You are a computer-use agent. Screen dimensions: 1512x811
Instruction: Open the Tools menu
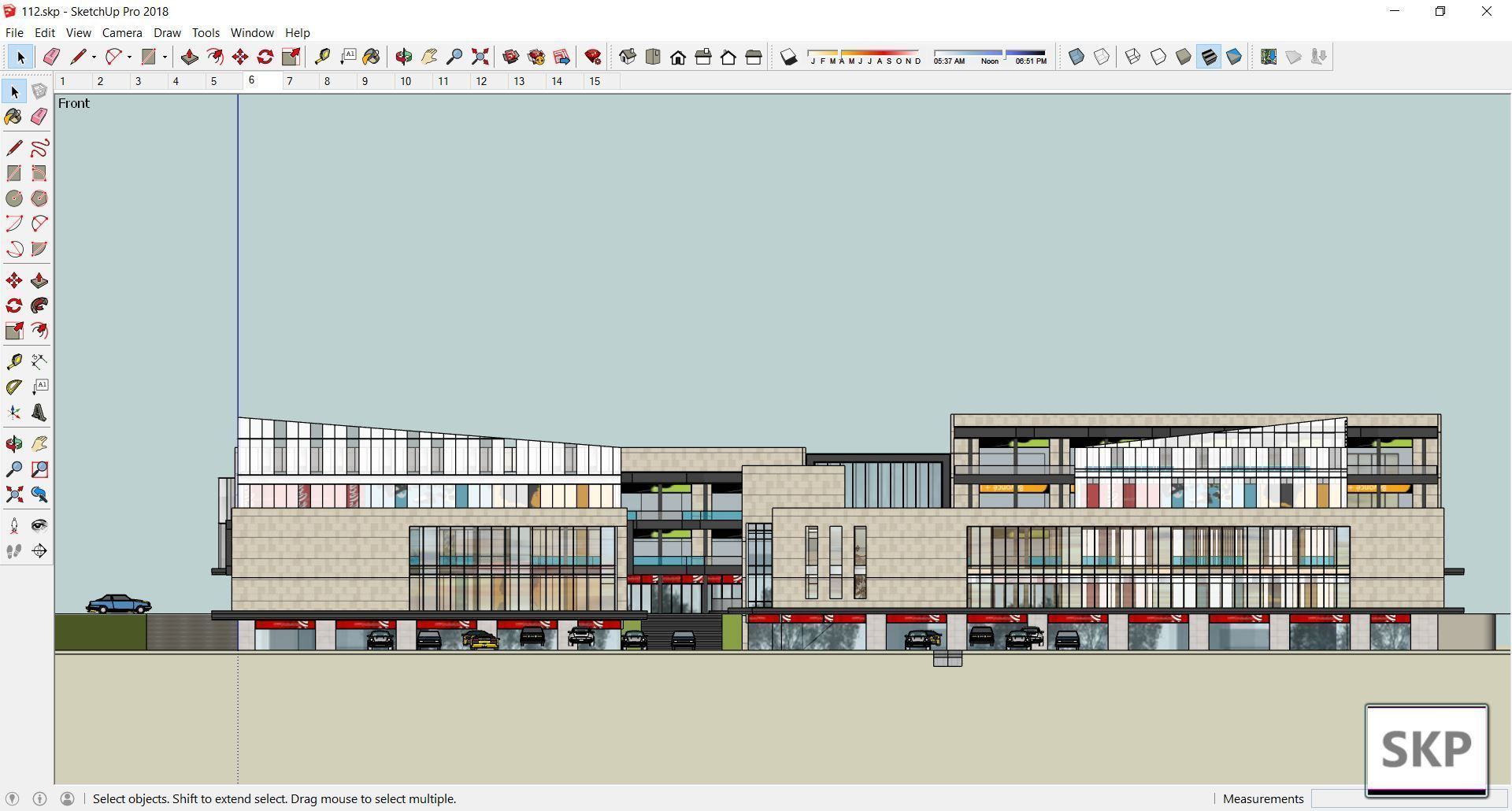206,33
